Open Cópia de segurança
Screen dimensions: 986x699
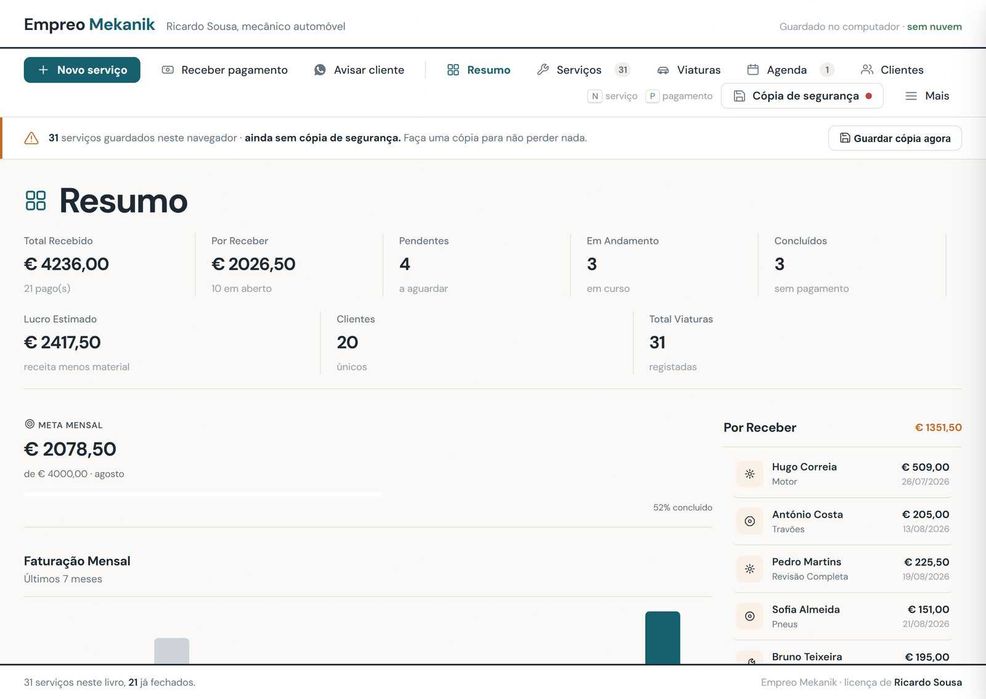coord(802,96)
